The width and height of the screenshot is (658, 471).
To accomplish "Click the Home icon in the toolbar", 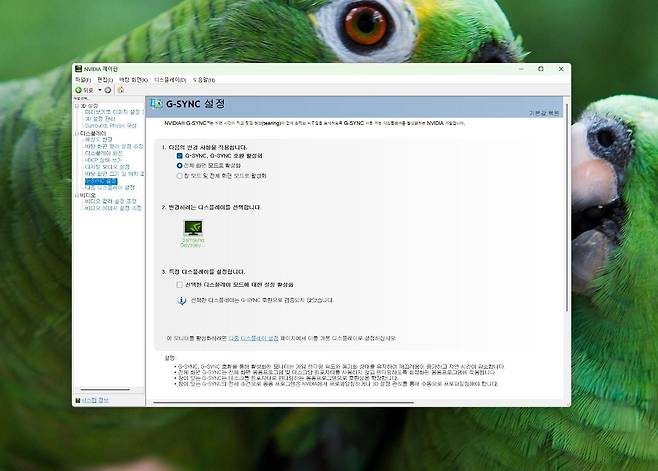I will pos(120,89).
